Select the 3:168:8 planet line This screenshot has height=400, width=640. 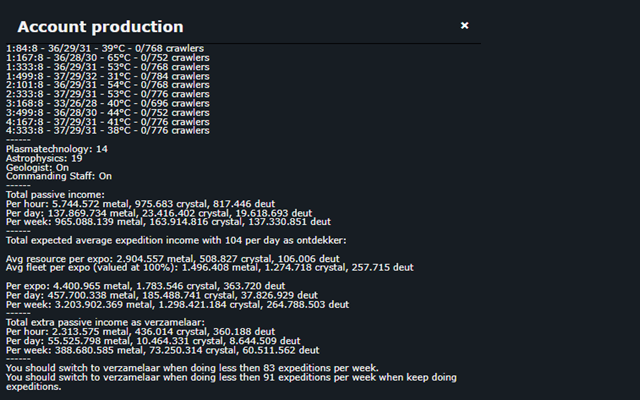108,104
